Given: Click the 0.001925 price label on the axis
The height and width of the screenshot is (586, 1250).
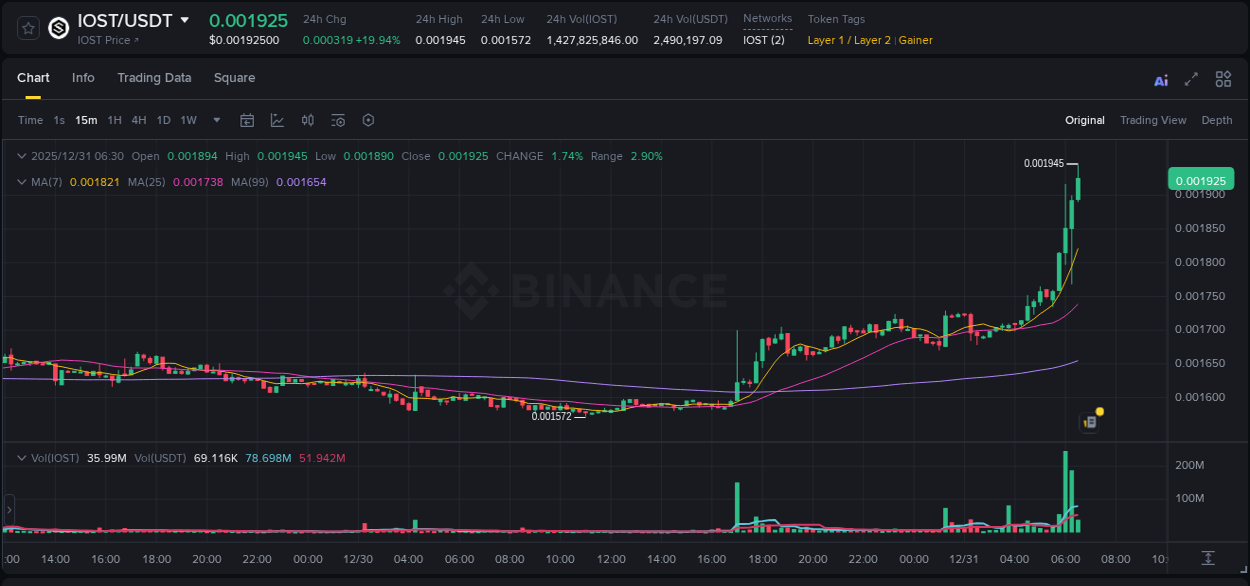Looking at the screenshot, I should click(x=1200, y=180).
